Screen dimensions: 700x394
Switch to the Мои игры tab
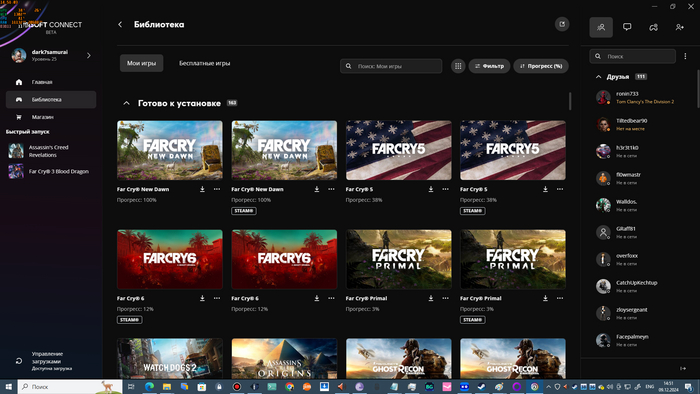coord(142,63)
